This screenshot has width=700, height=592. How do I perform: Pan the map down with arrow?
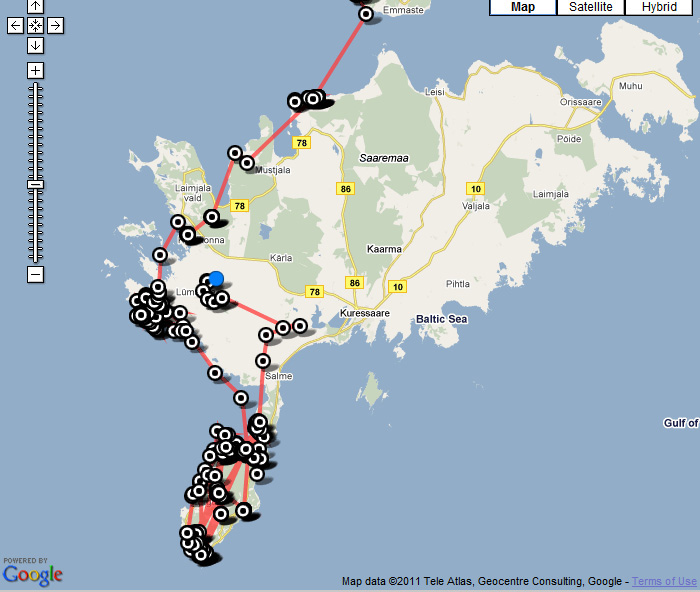click(35, 45)
